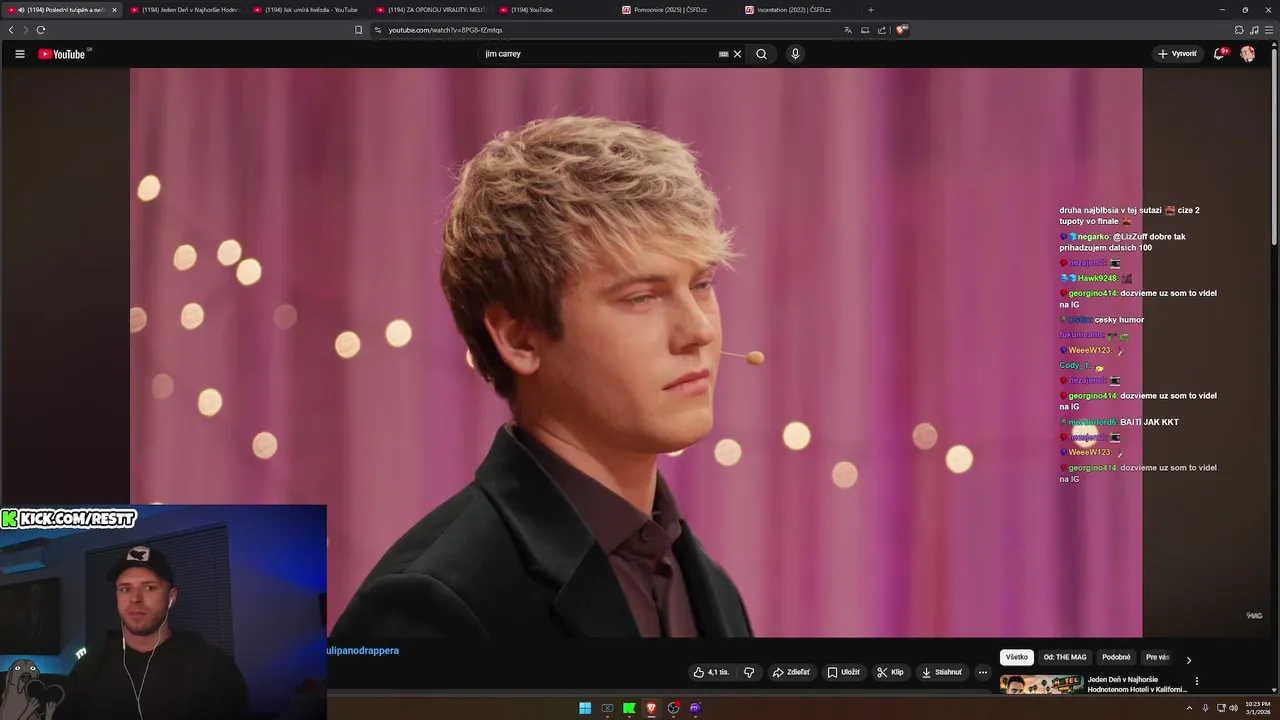Image resolution: width=1280 pixels, height=720 pixels.
Task: Switch to the '(1194) YouTube' browser tab
Action: [553, 10]
